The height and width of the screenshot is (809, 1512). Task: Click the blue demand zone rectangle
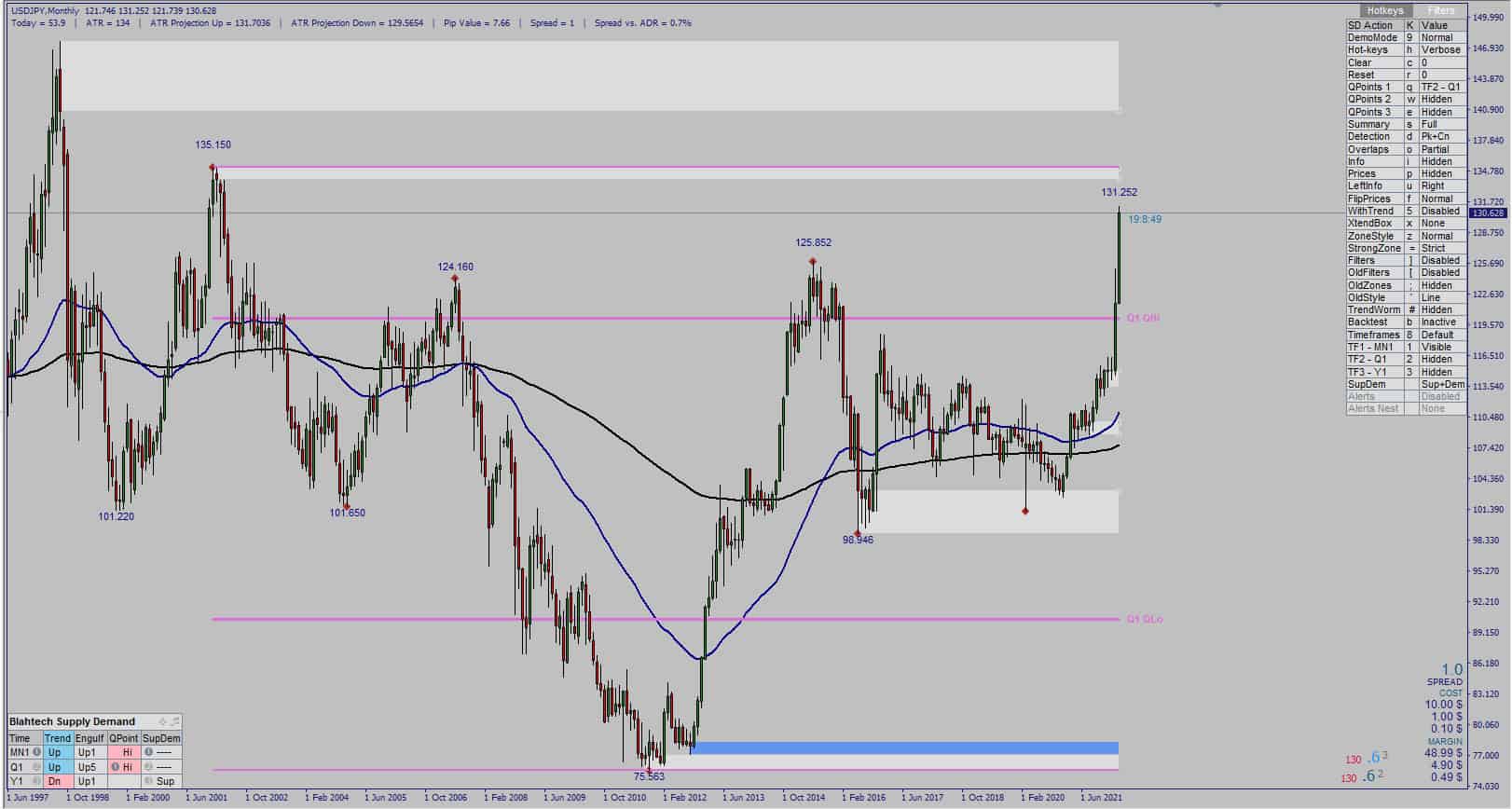904,748
